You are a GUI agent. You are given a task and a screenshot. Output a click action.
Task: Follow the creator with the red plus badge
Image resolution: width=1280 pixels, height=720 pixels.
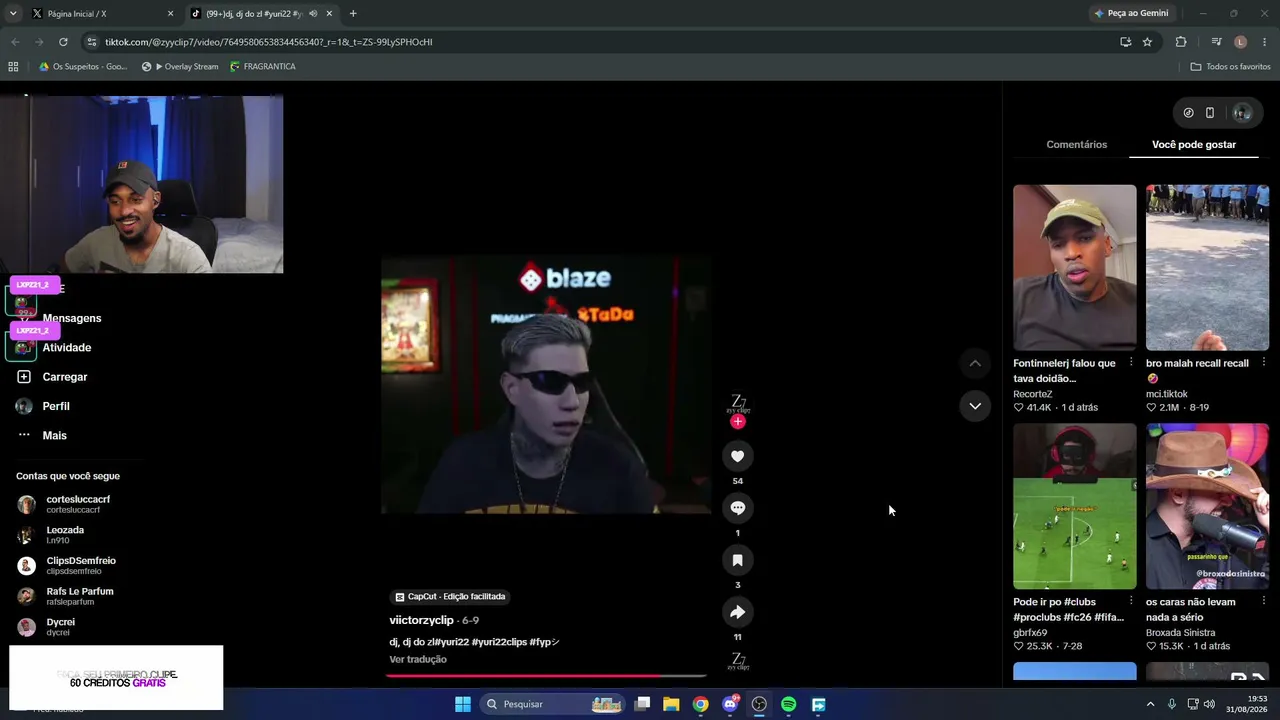click(x=737, y=422)
